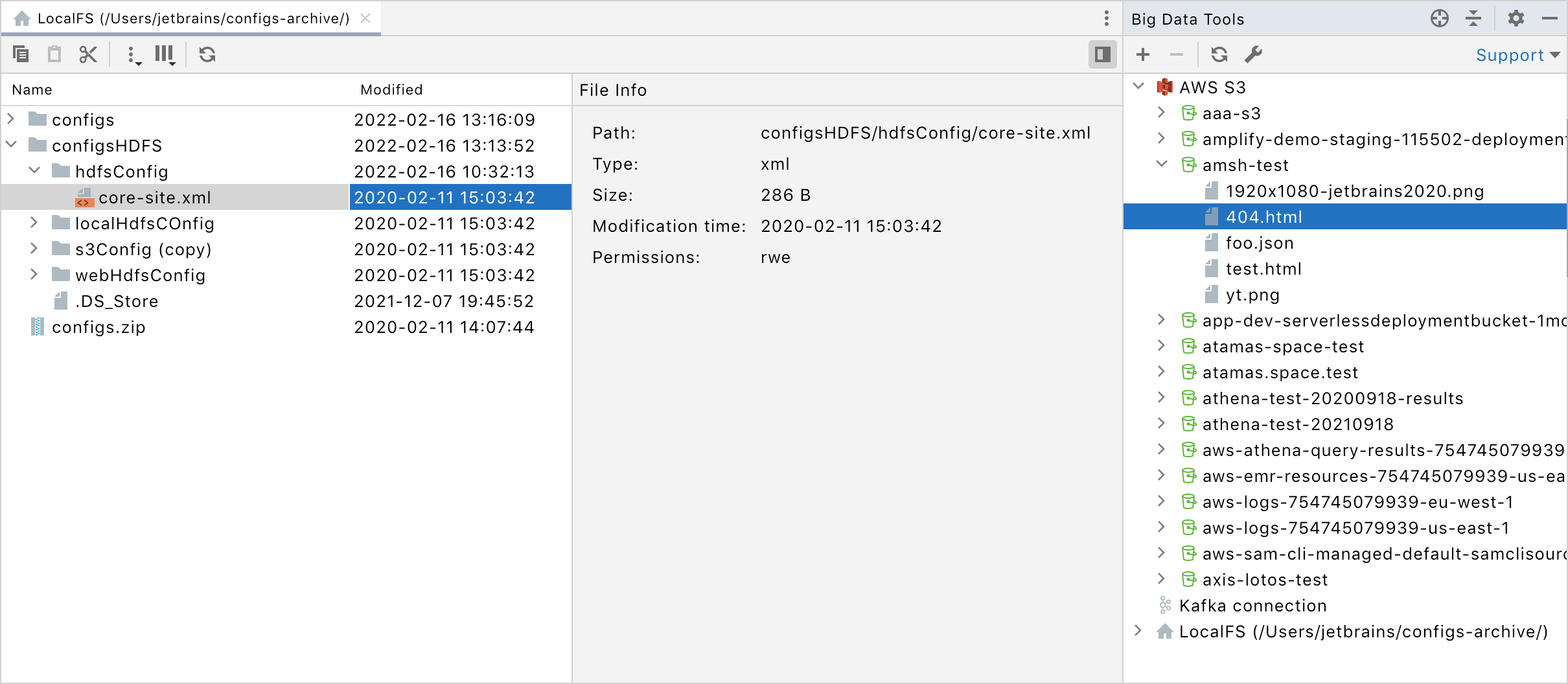Click the columns display options button
The height and width of the screenshot is (684, 1568).
click(164, 54)
